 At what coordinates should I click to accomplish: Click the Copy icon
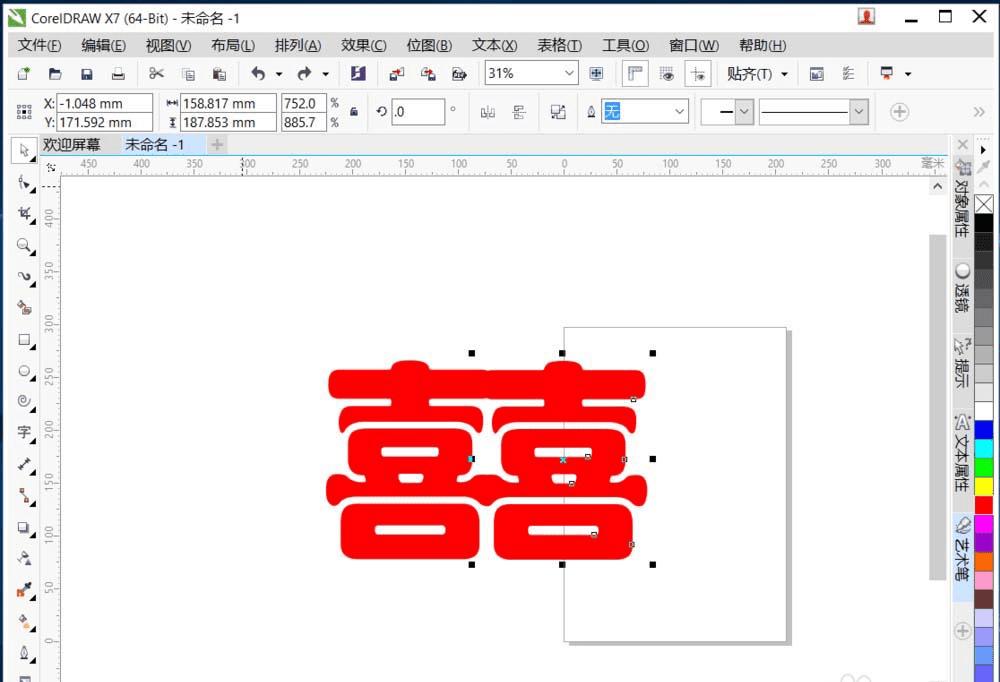(x=188, y=74)
